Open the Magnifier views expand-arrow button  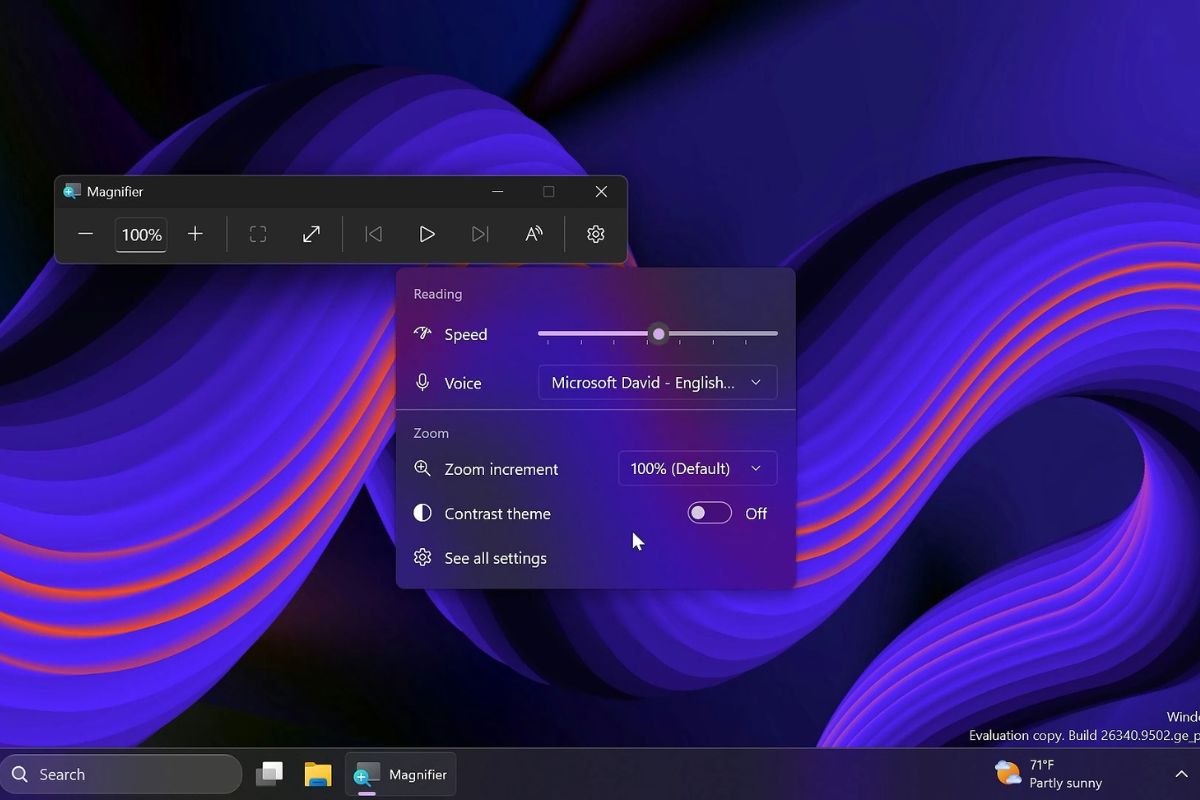312,234
